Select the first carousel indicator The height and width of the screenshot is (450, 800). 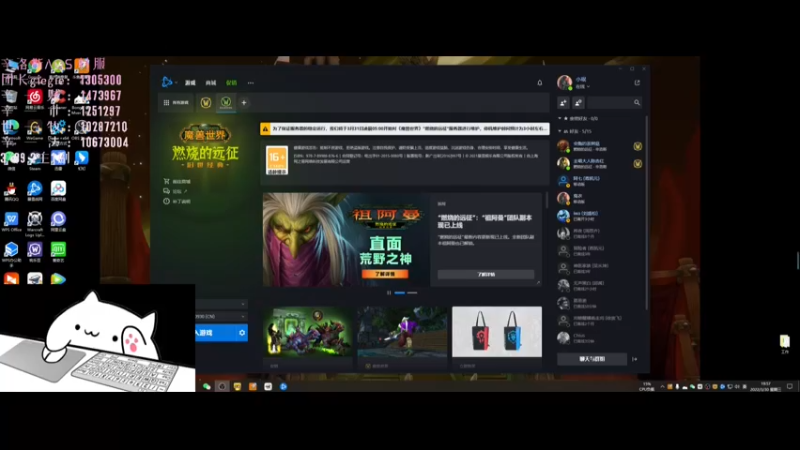click(x=399, y=293)
